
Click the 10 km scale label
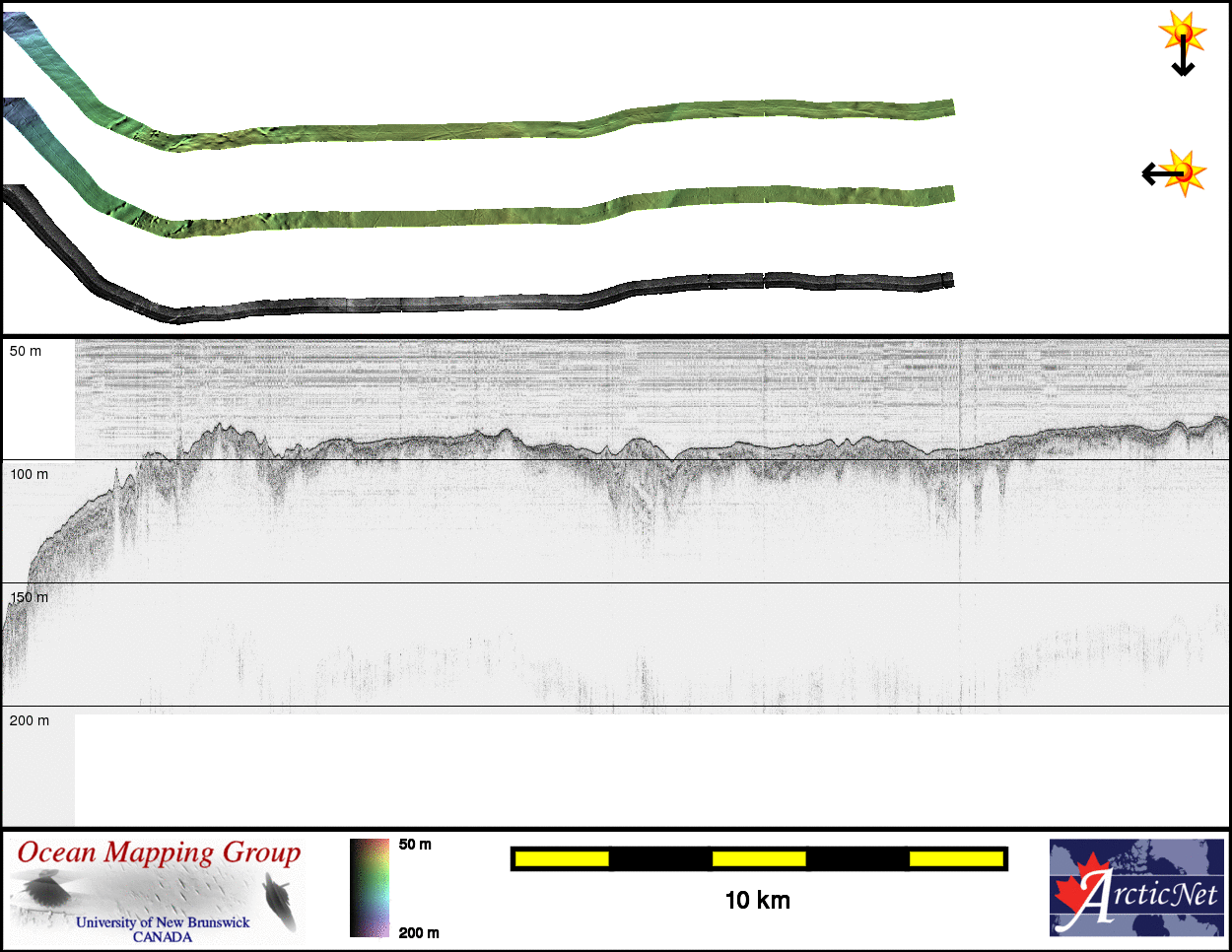pos(757,900)
